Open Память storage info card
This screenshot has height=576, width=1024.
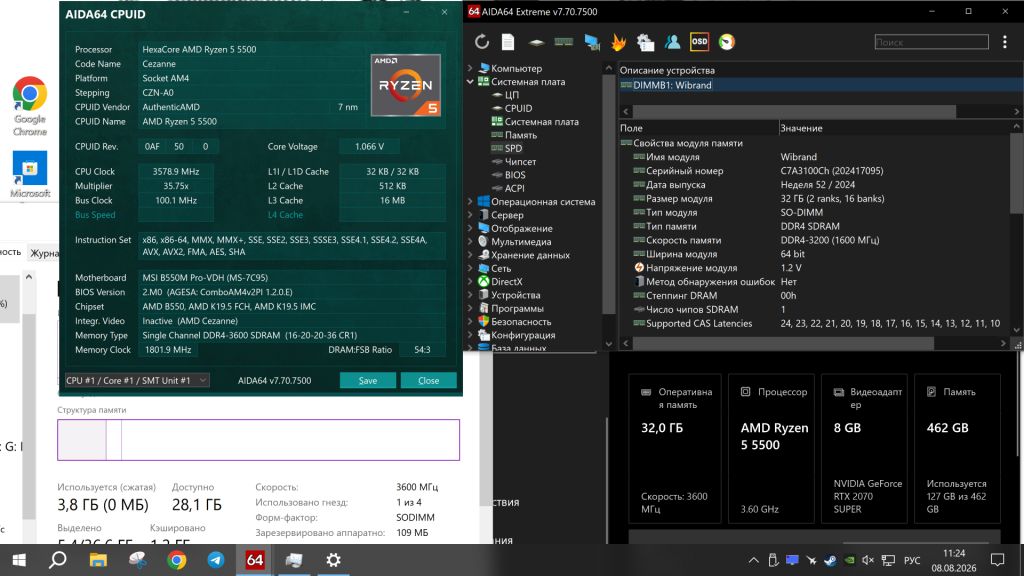point(957,449)
